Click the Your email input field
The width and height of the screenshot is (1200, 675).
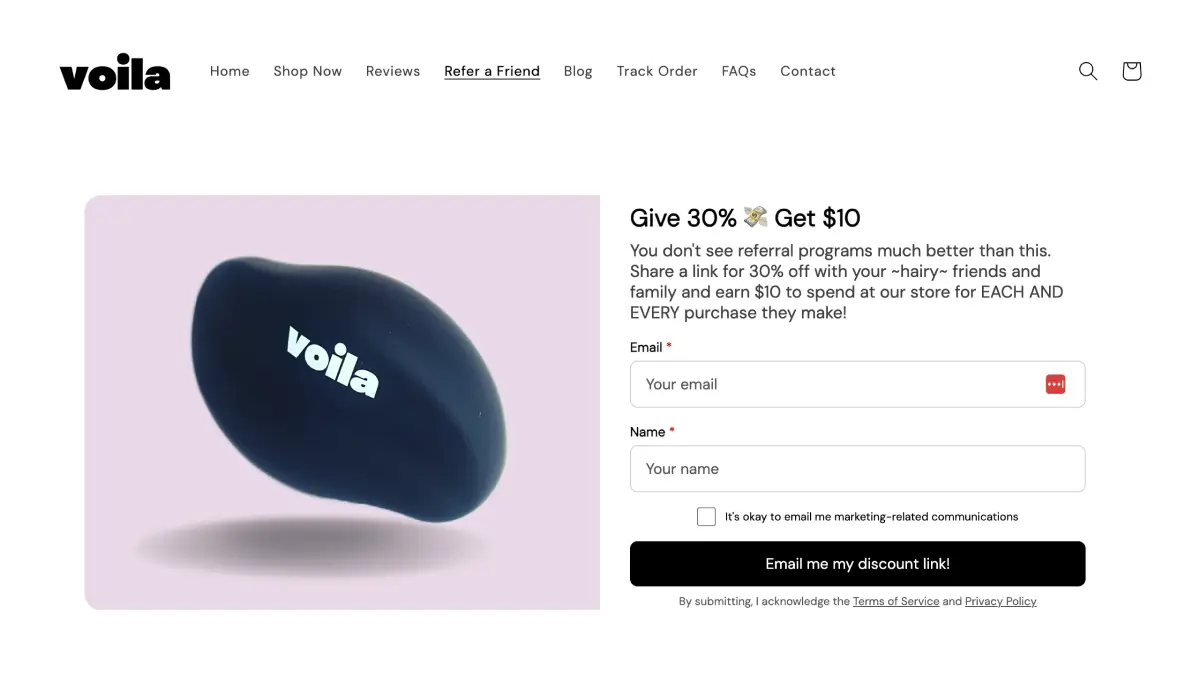(x=835, y=384)
